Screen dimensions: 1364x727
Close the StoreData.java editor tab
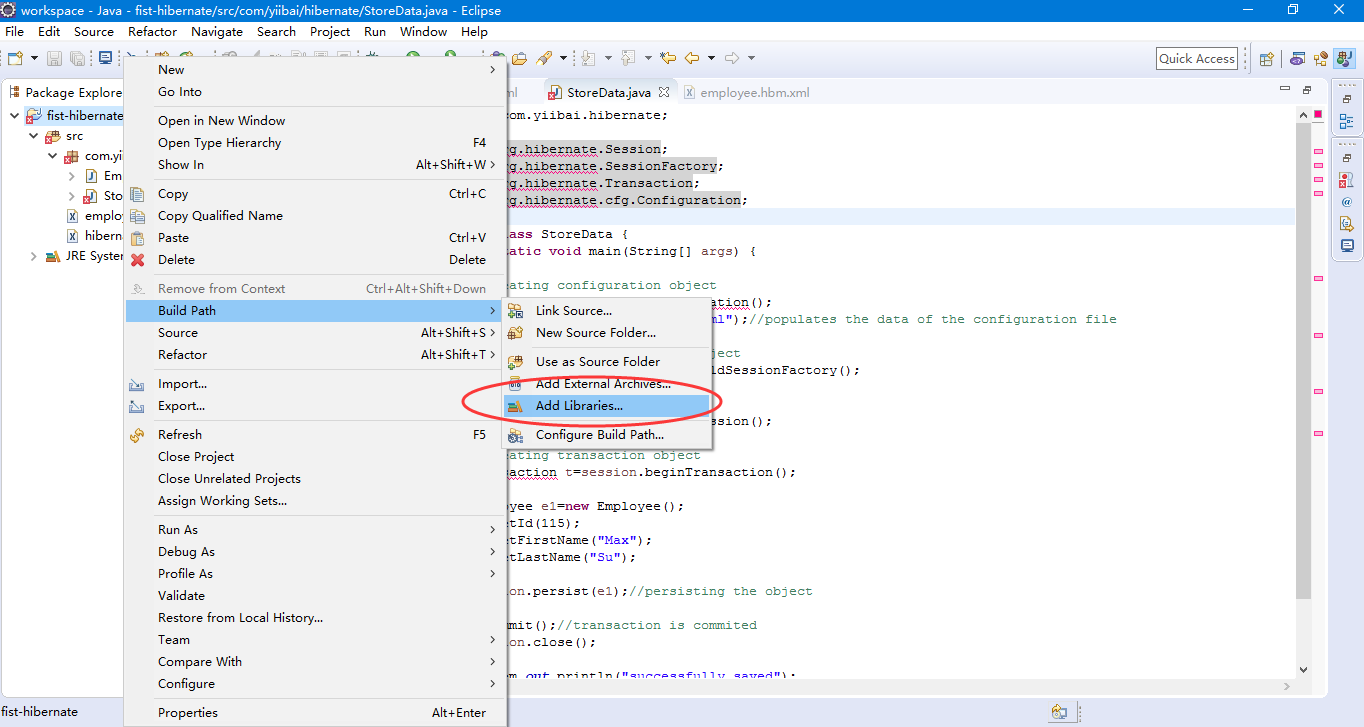tap(663, 92)
